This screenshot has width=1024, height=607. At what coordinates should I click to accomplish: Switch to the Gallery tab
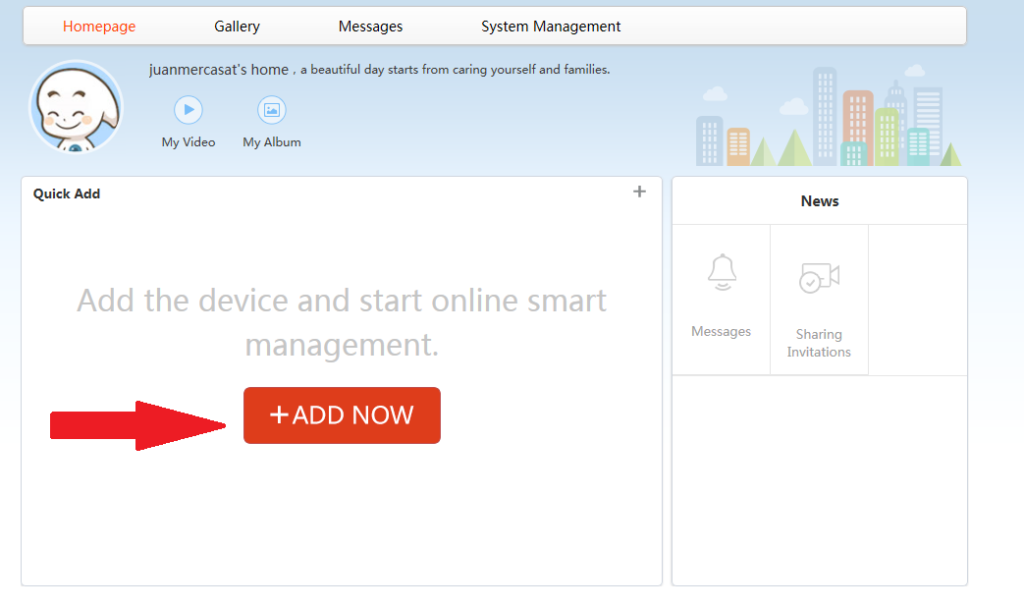[x=237, y=26]
